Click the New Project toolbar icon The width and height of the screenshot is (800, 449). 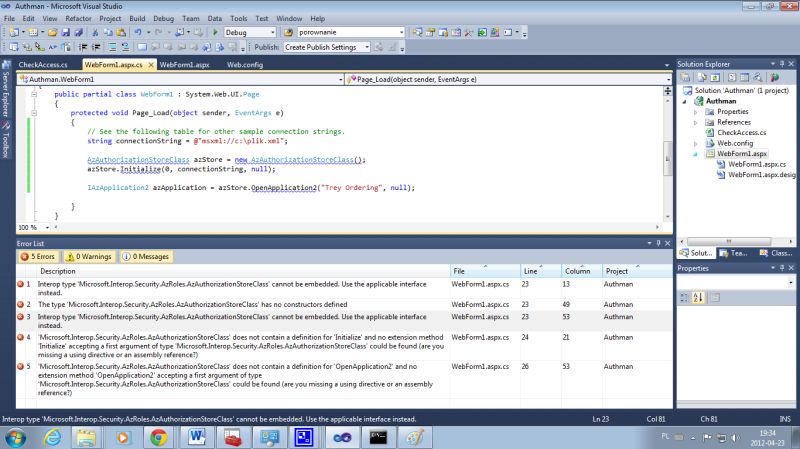point(14,32)
